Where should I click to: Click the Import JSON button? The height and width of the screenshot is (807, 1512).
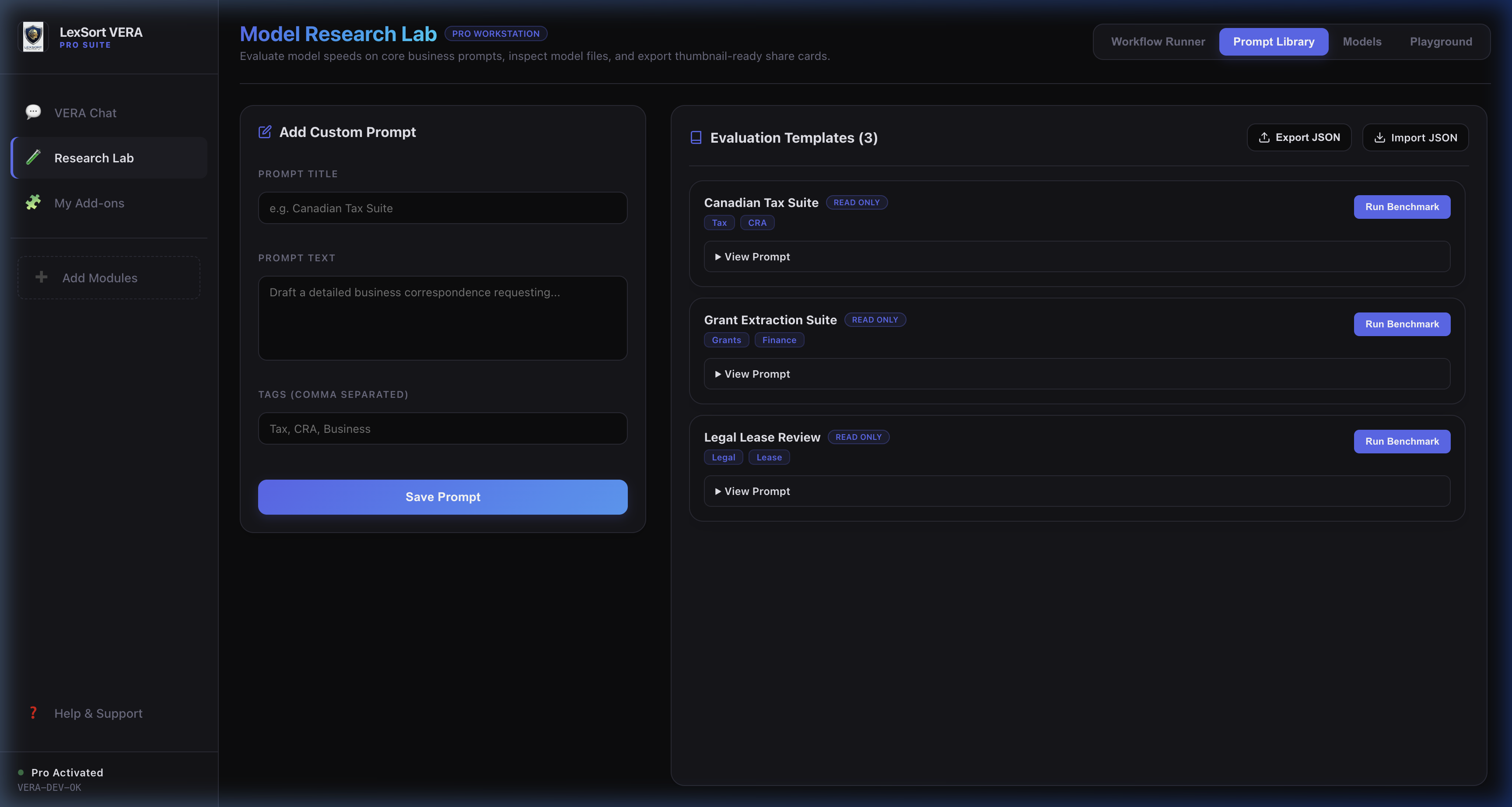[1415, 137]
